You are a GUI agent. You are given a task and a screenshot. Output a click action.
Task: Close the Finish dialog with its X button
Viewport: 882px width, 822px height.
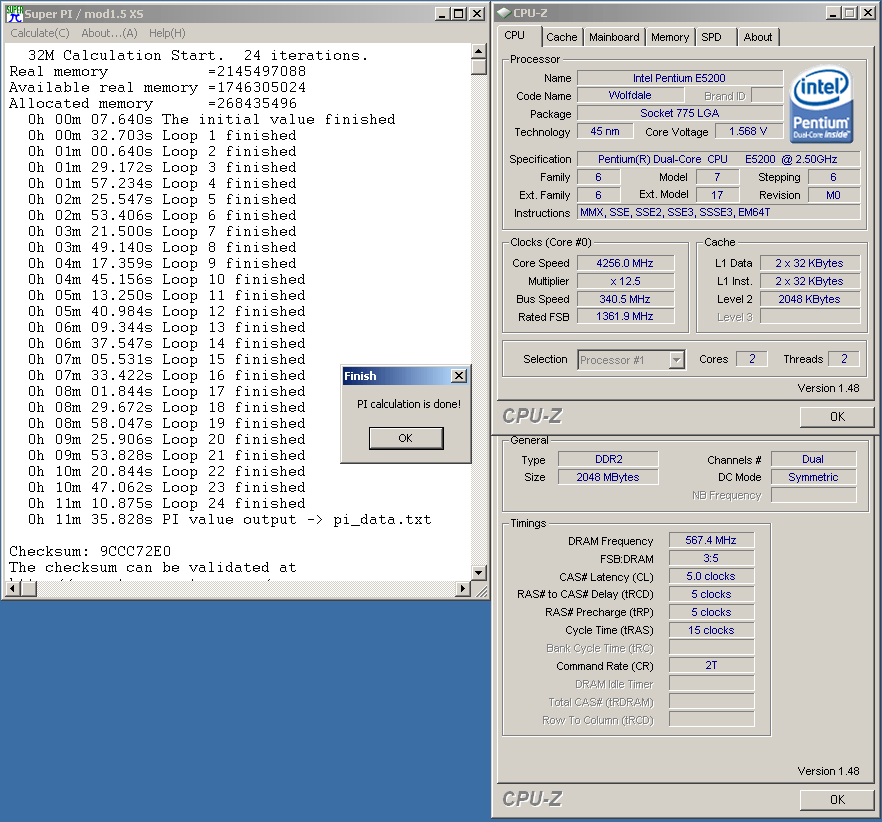coord(459,376)
